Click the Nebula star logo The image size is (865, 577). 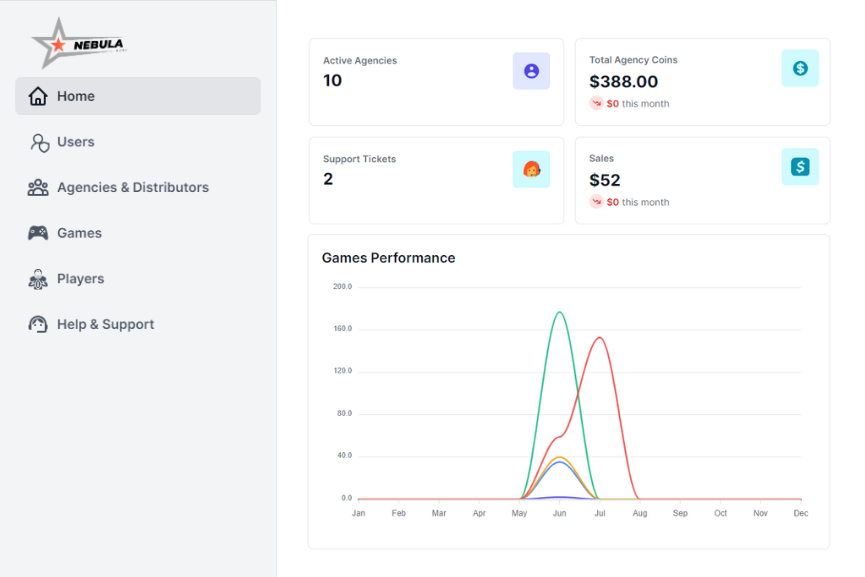(79, 43)
